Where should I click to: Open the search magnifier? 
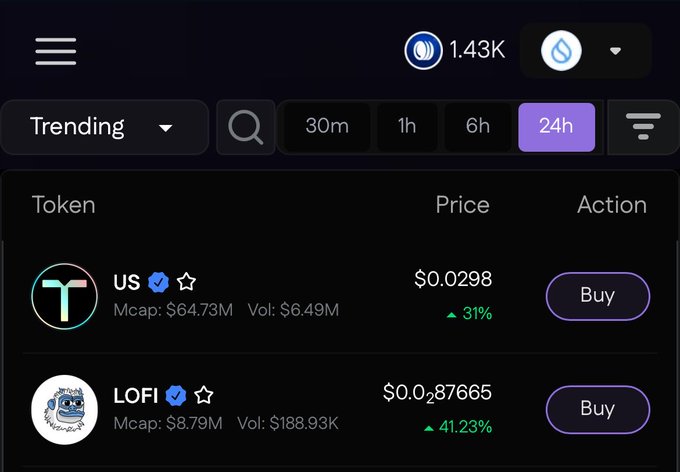point(246,127)
